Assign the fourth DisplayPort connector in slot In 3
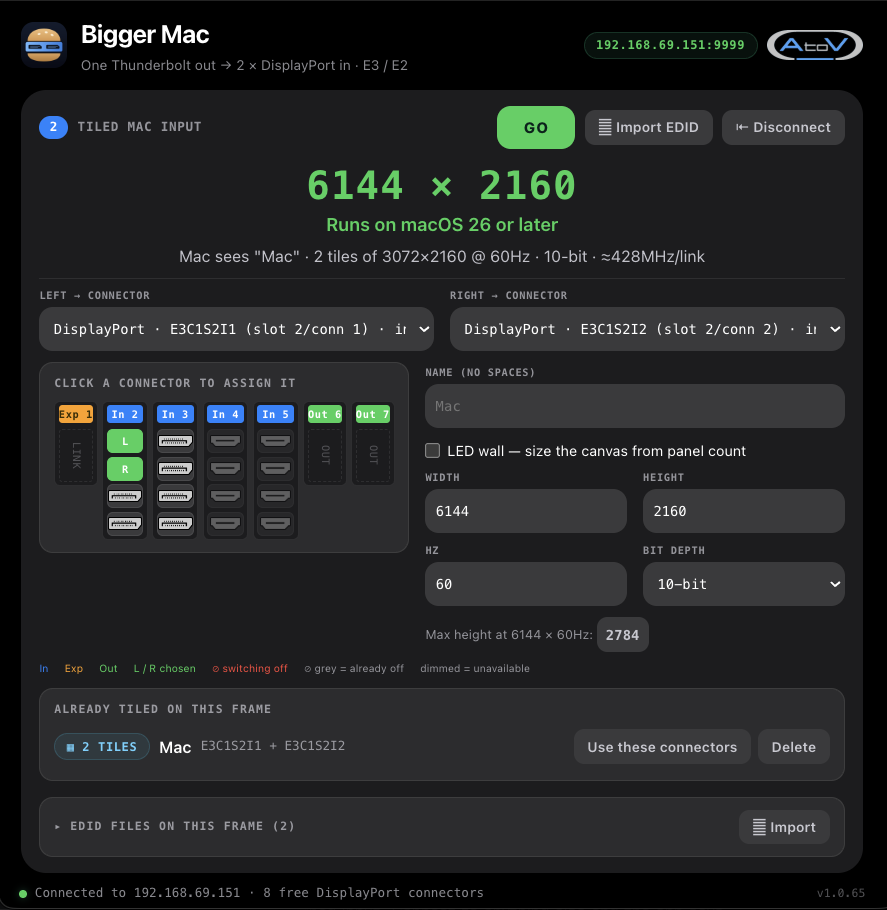 pyautogui.click(x=175, y=523)
